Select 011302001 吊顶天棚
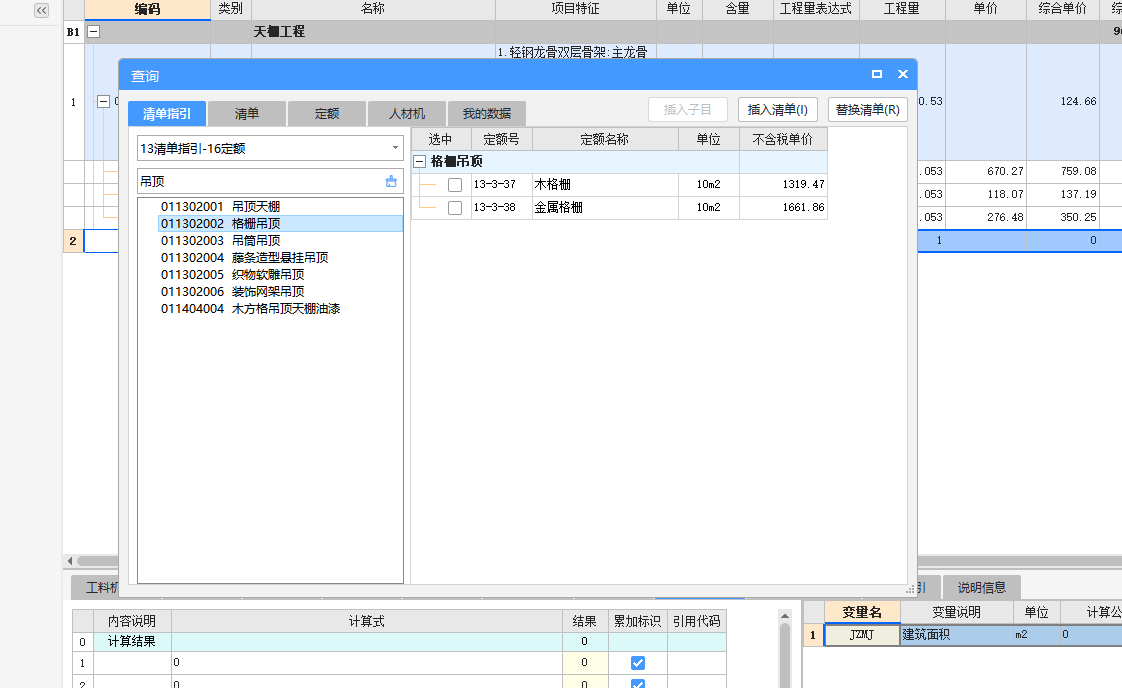The width and height of the screenshot is (1122, 688). tap(220, 206)
